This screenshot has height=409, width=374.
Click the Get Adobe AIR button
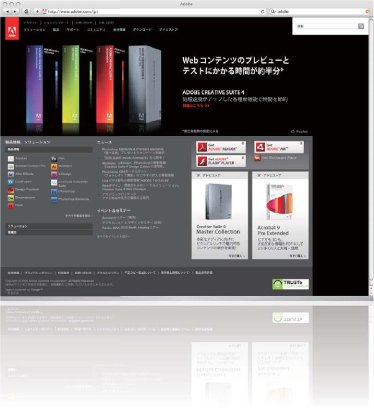(279, 147)
